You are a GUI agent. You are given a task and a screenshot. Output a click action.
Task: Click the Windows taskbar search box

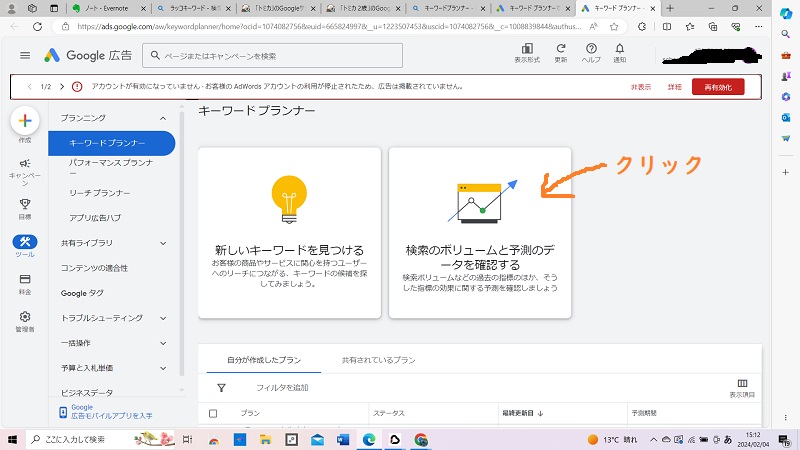(99, 439)
